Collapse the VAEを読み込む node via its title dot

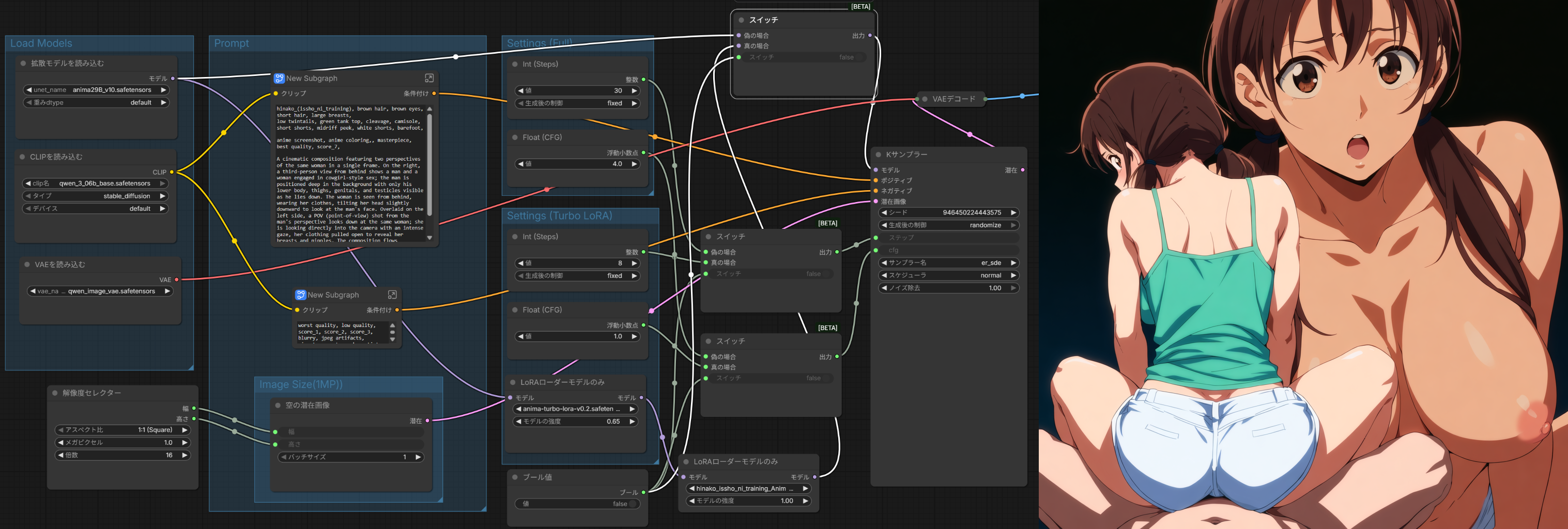(x=27, y=265)
